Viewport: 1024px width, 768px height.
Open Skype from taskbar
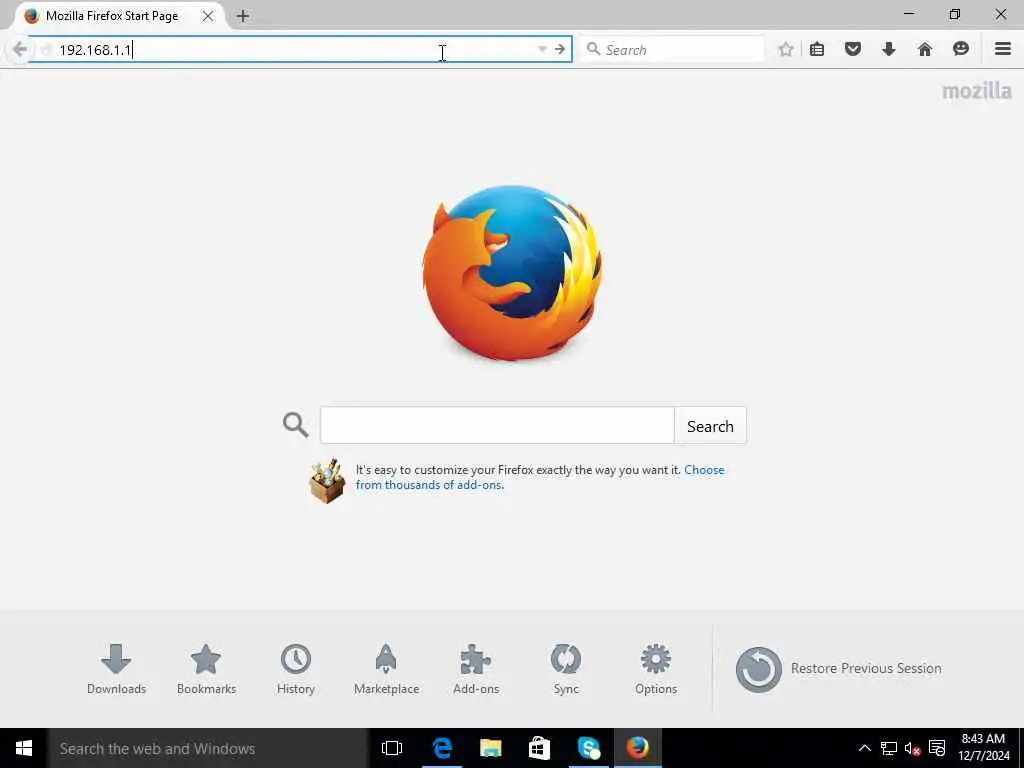[x=588, y=748]
